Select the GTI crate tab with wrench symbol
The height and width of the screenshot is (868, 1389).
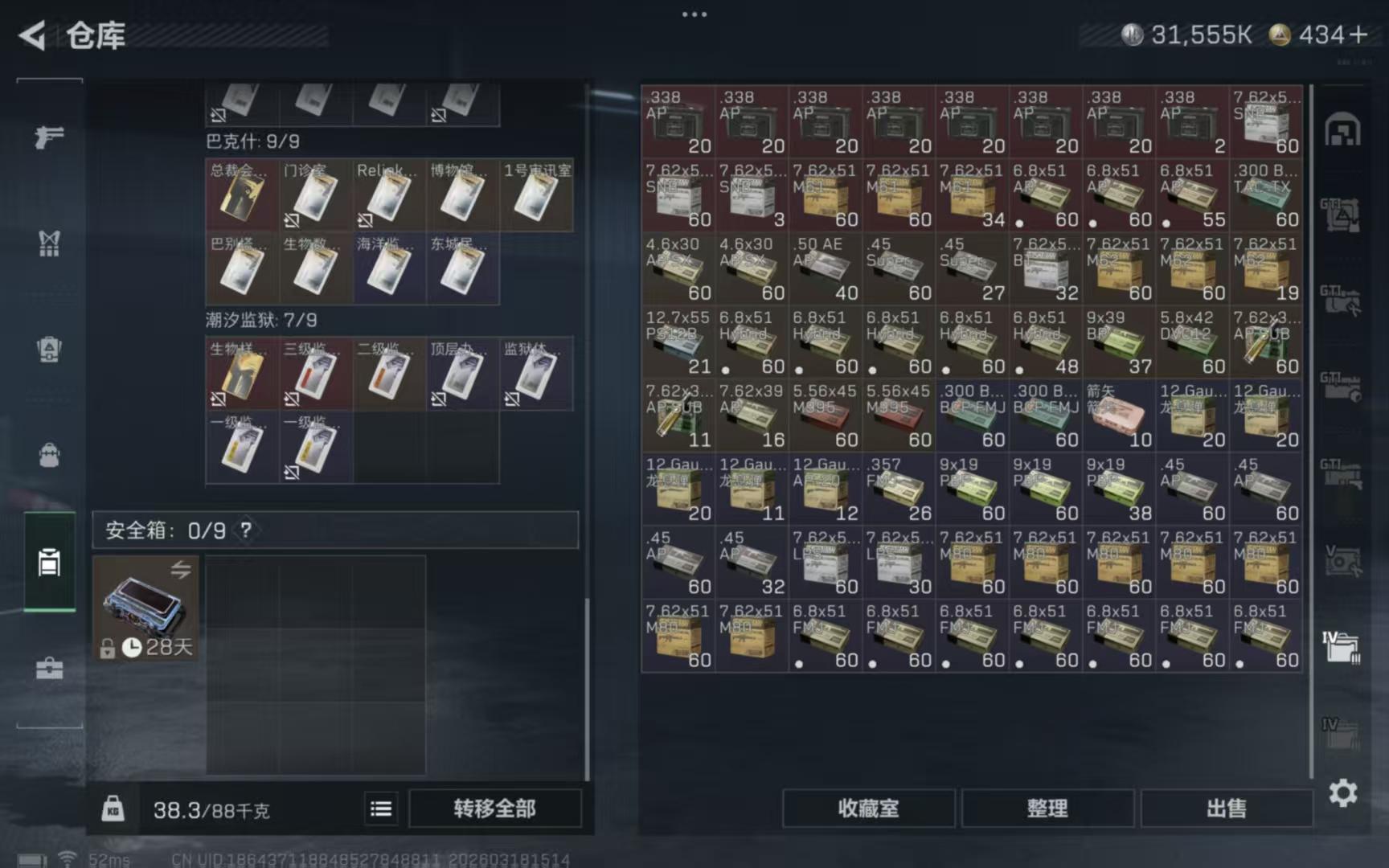(1340, 300)
